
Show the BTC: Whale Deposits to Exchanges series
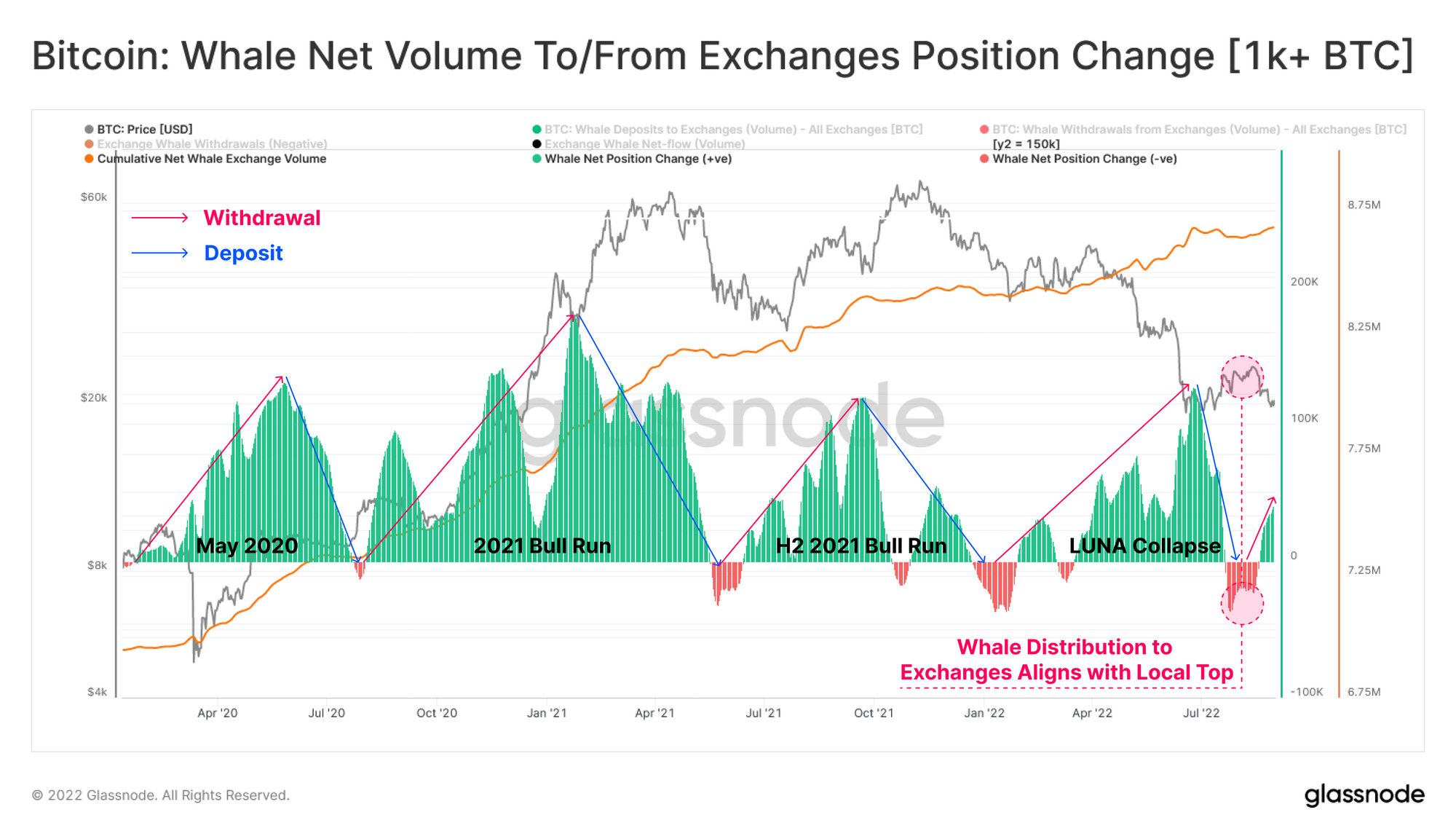pos(733,130)
